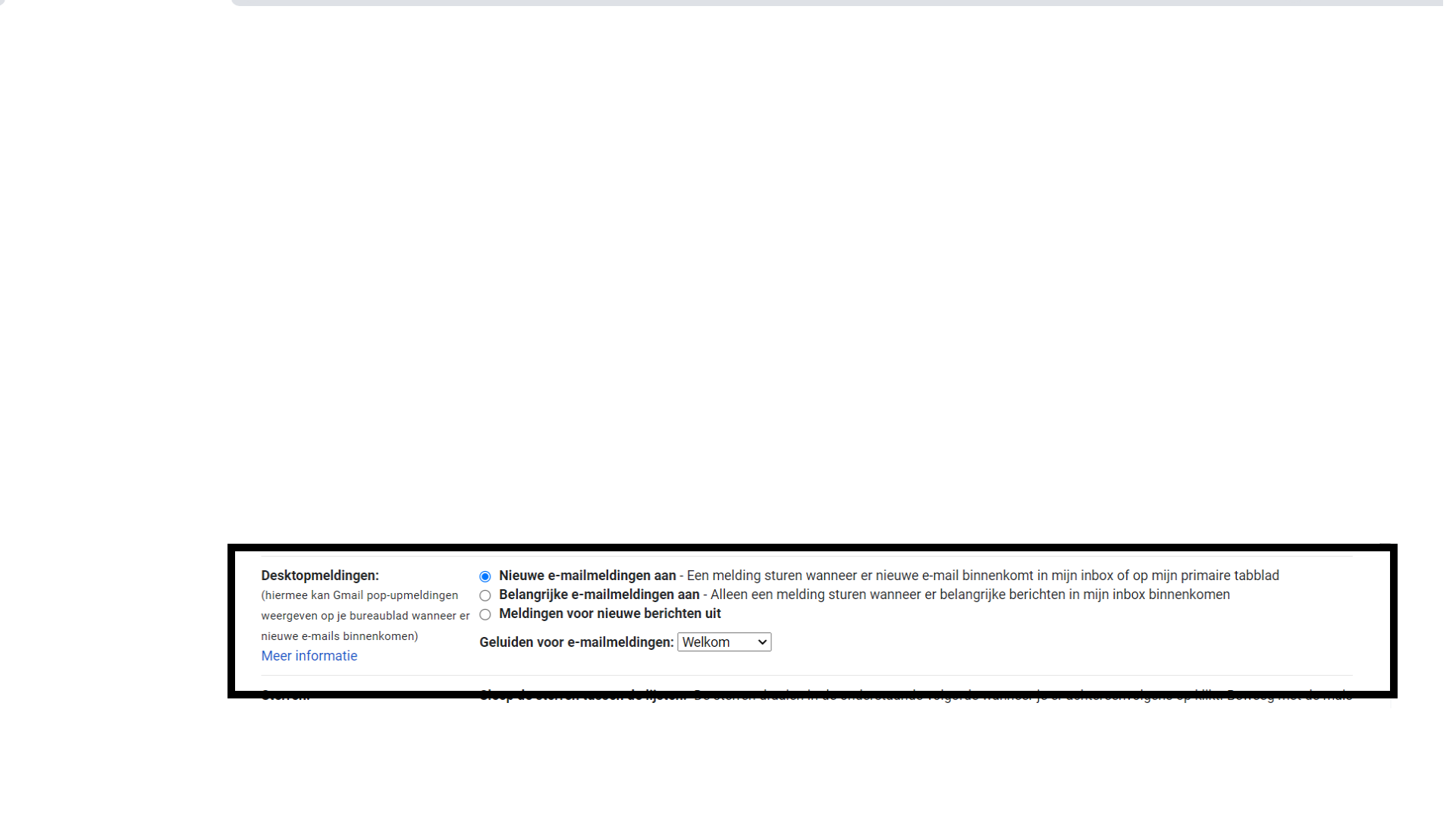1456x819 pixels.
Task: Open the 'Geluiden voor e-mailmeldingen' dropdown
Action: 723,642
